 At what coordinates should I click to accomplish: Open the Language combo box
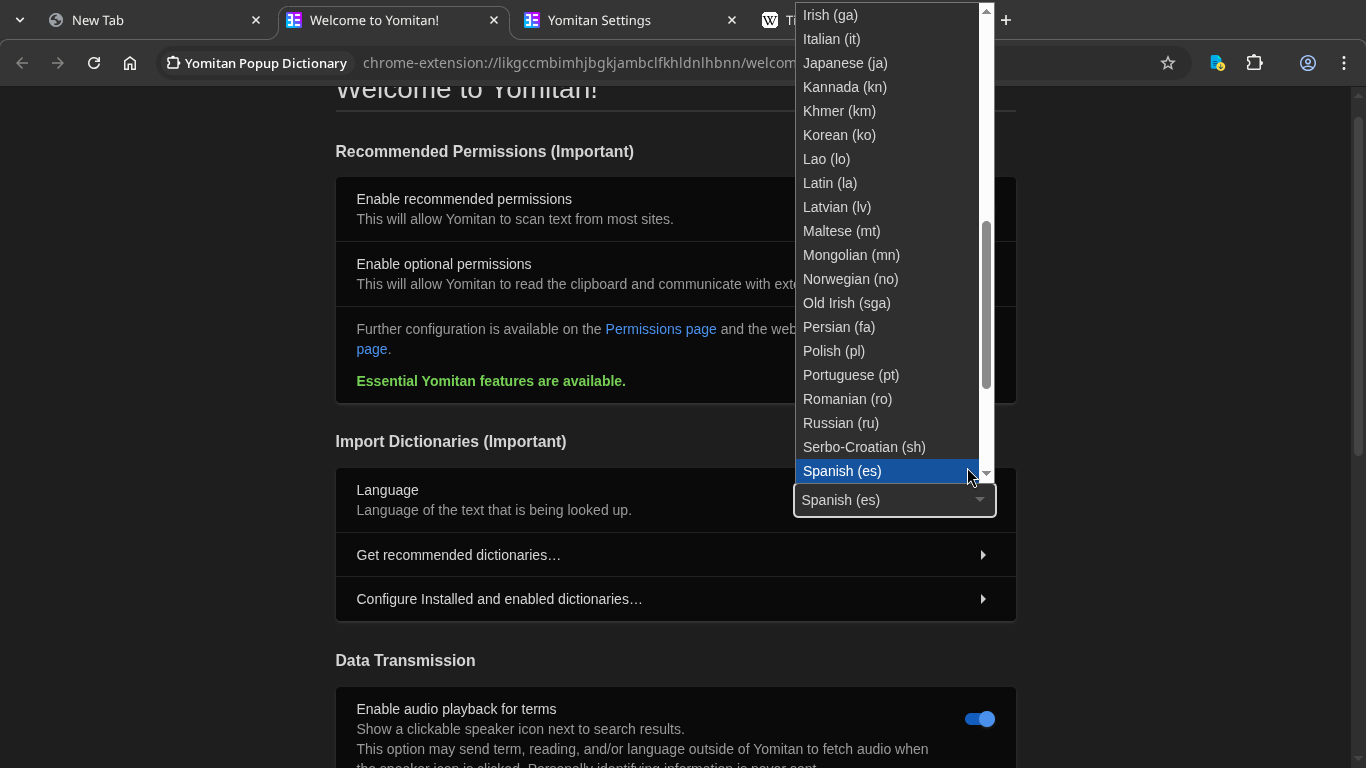894,500
